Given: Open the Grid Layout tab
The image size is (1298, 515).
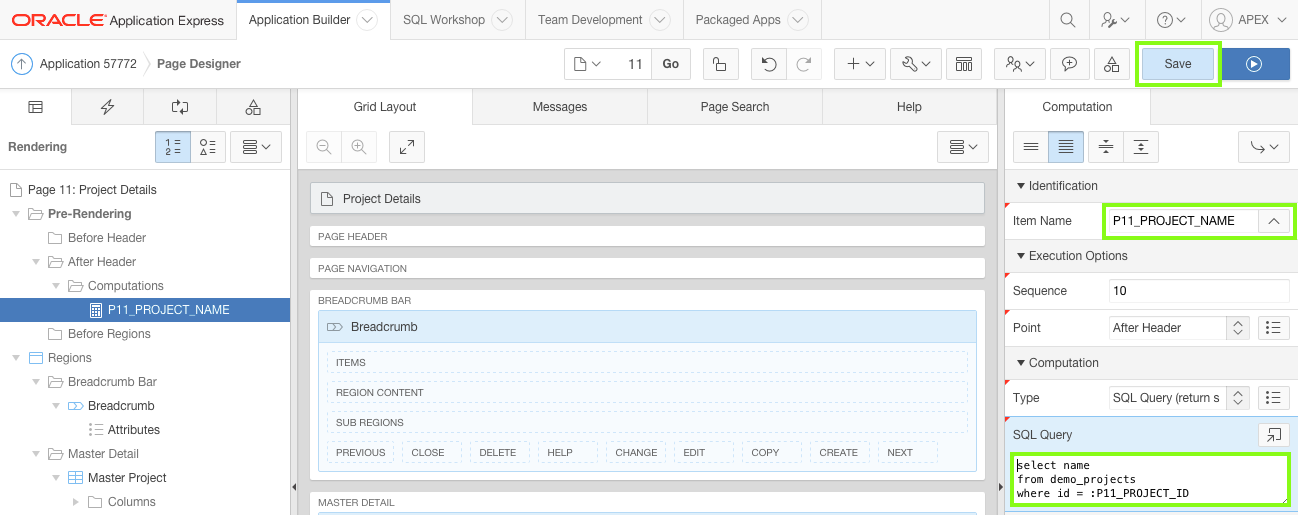Looking at the screenshot, I should [385, 107].
